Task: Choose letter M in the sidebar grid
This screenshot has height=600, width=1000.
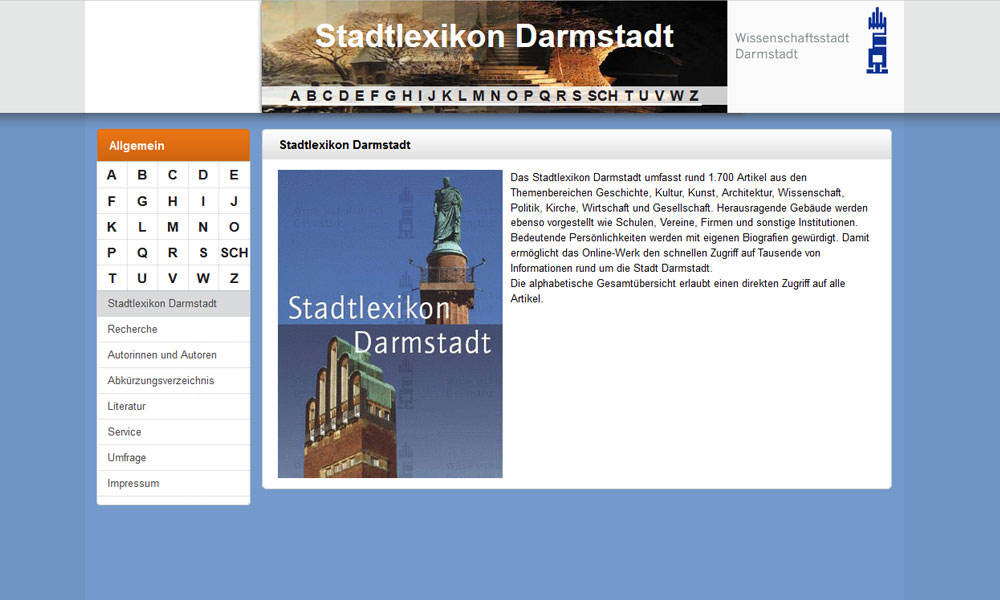Action: pos(173,227)
